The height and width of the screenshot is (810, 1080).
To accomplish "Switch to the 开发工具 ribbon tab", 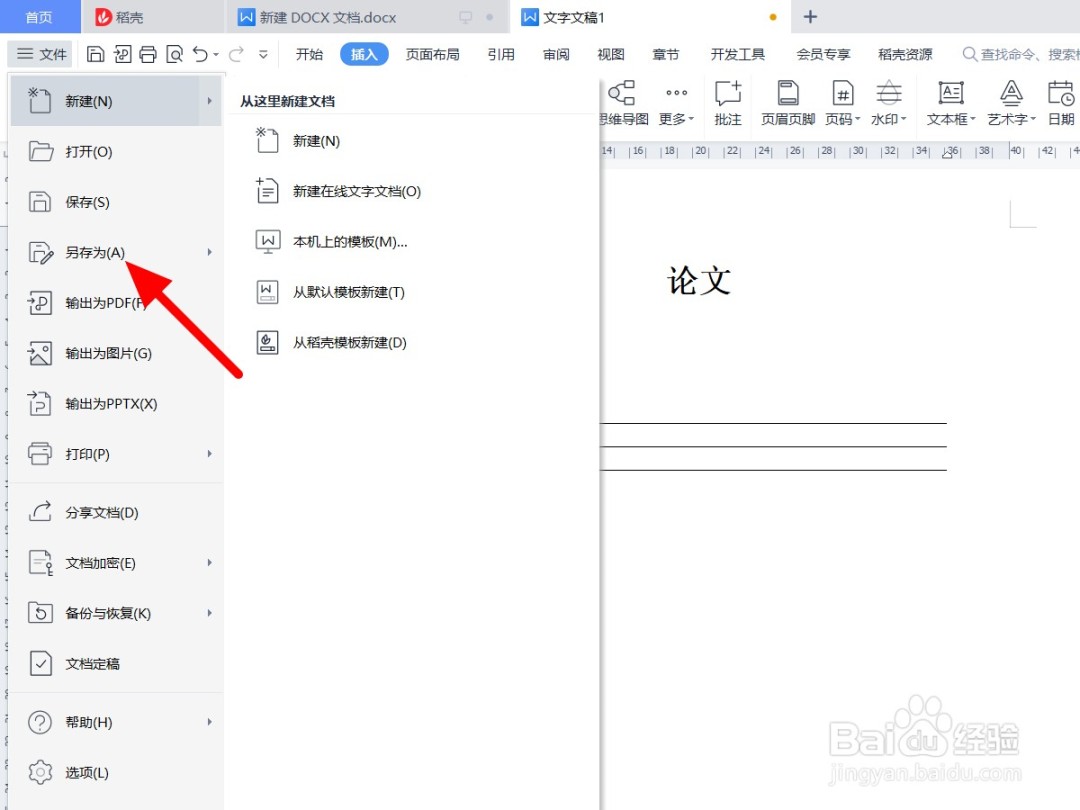I will click(738, 54).
